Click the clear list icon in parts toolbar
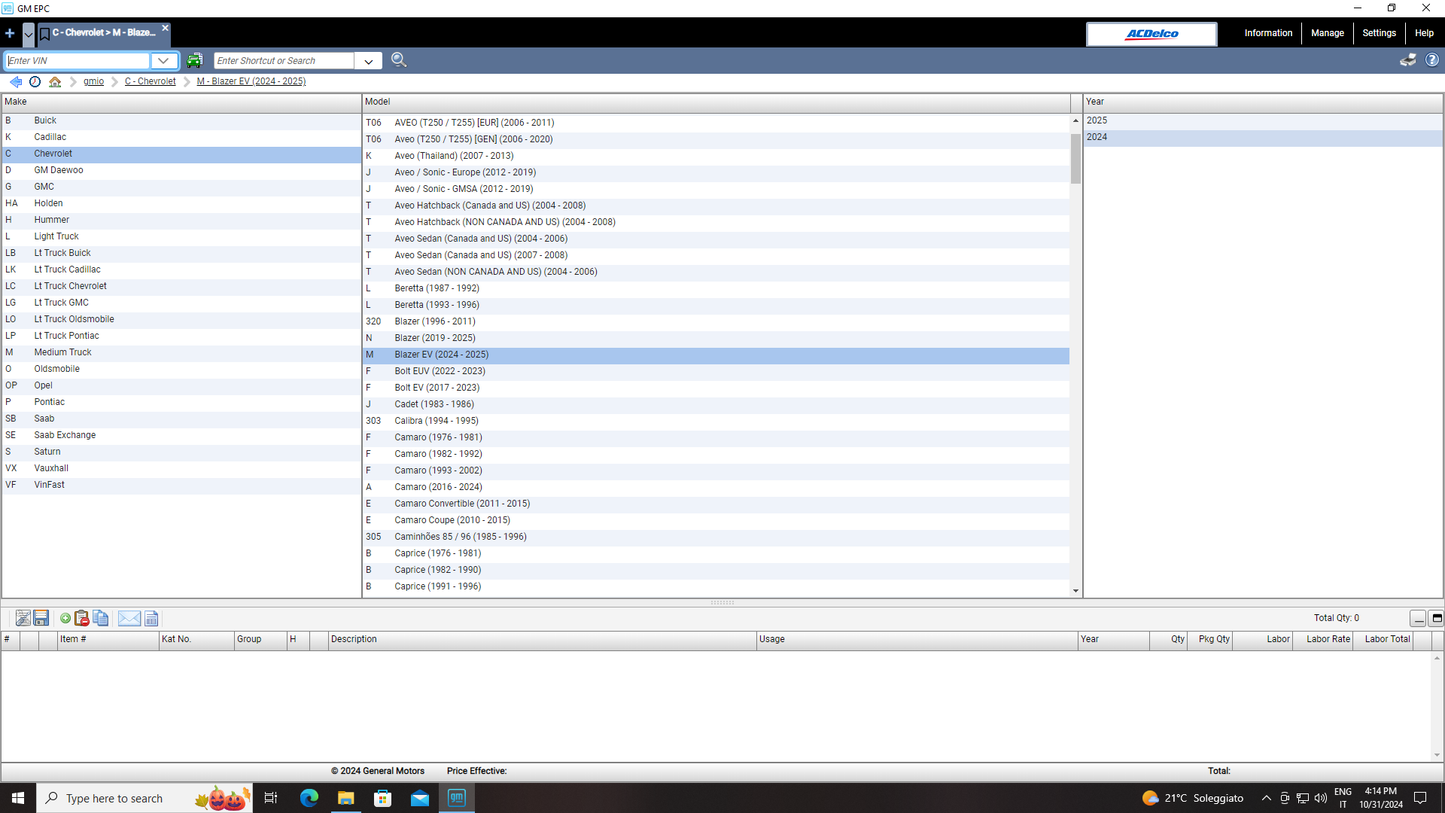The image size is (1445, 813). pos(23,619)
